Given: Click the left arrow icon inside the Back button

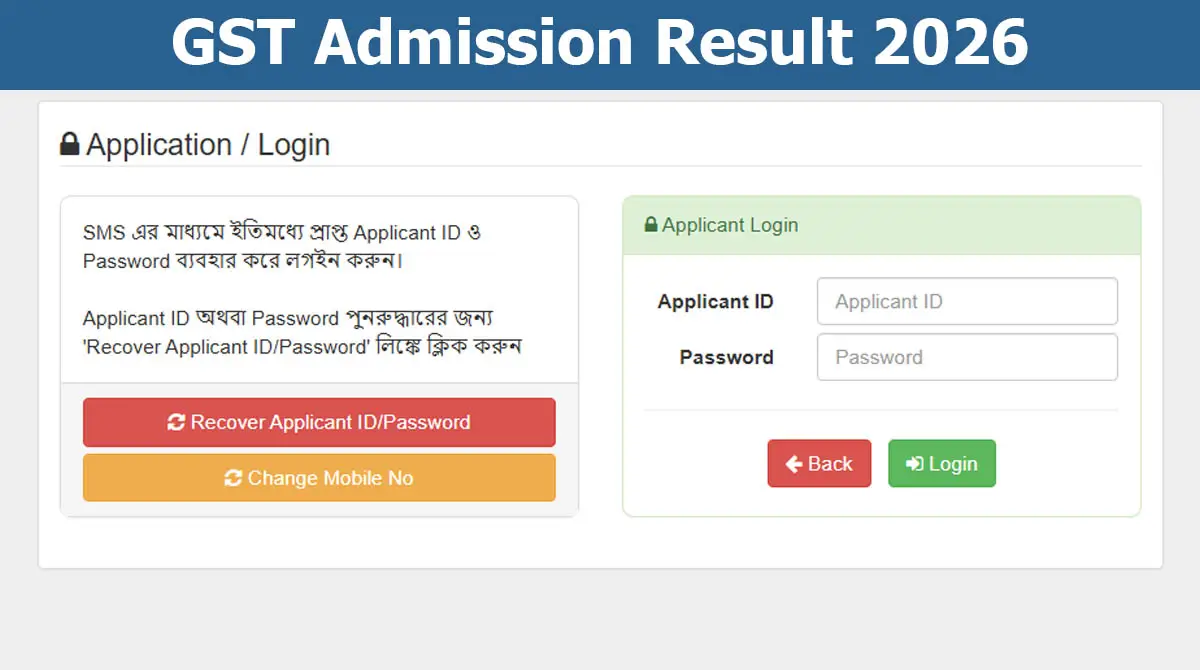Looking at the screenshot, I should click(x=793, y=463).
